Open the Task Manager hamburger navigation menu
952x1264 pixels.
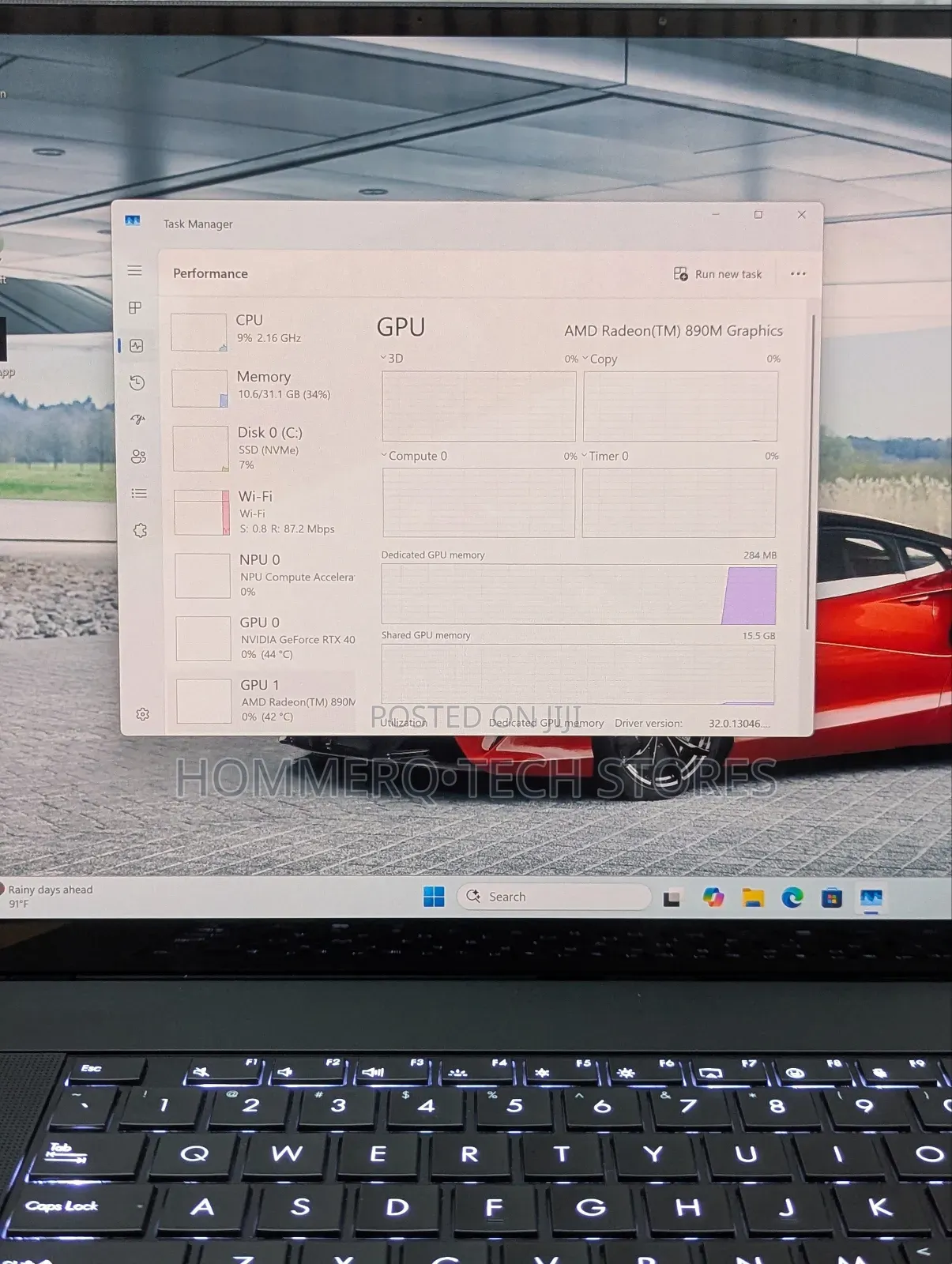pyautogui.click(x=135, y=270)
